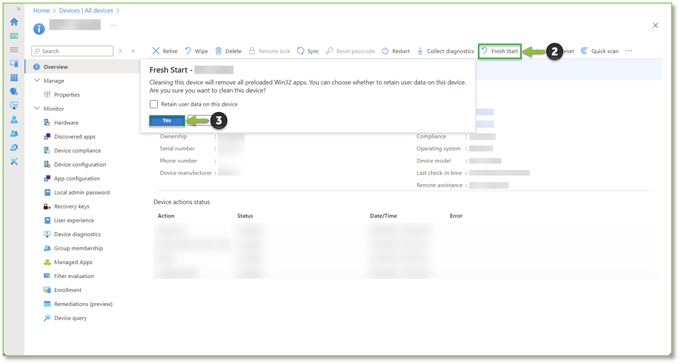Select the Wipe device action
Viewport: 680px width, 364px height.
coord(196,51)
